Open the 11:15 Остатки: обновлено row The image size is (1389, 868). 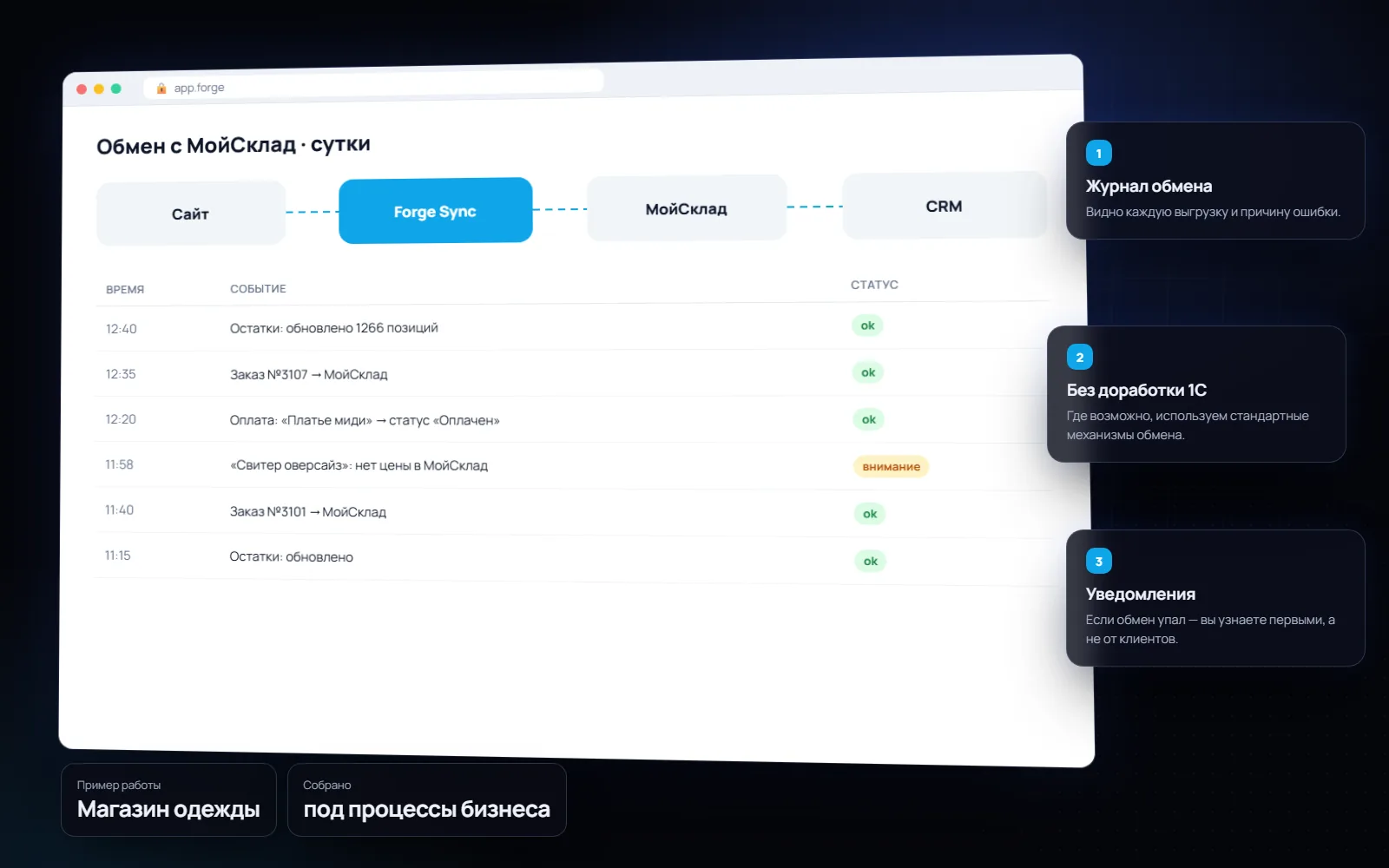pyautogui.click(x=573, y=557)
